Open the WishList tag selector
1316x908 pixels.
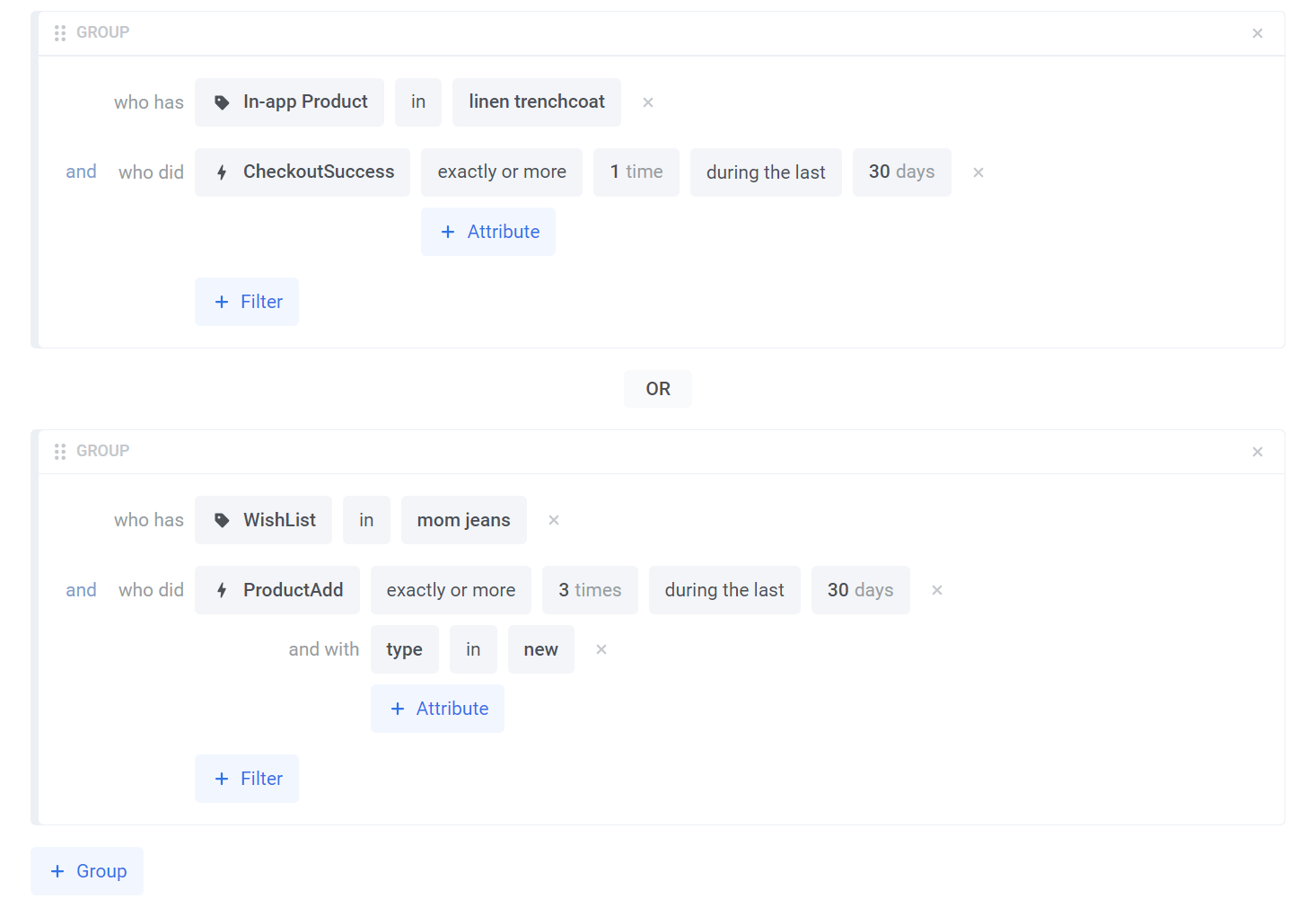point(263,520)
